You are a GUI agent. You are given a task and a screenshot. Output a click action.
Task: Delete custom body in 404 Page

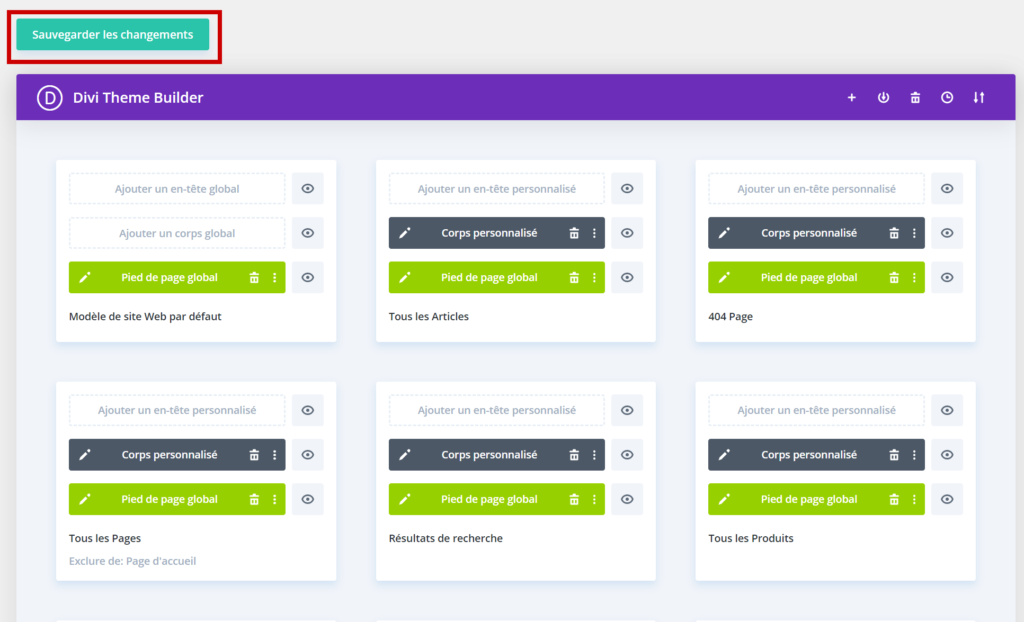pos(894,233)
